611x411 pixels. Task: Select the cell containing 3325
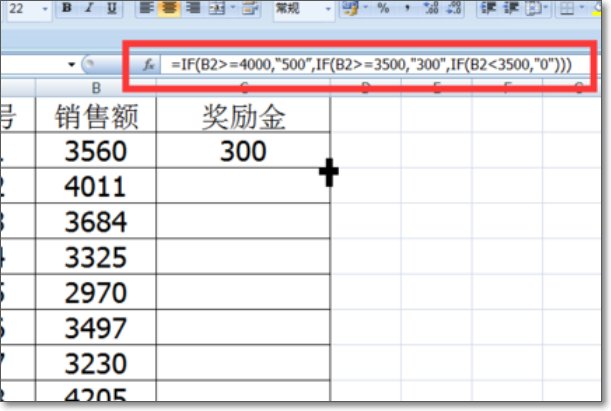tap(96, 257)
